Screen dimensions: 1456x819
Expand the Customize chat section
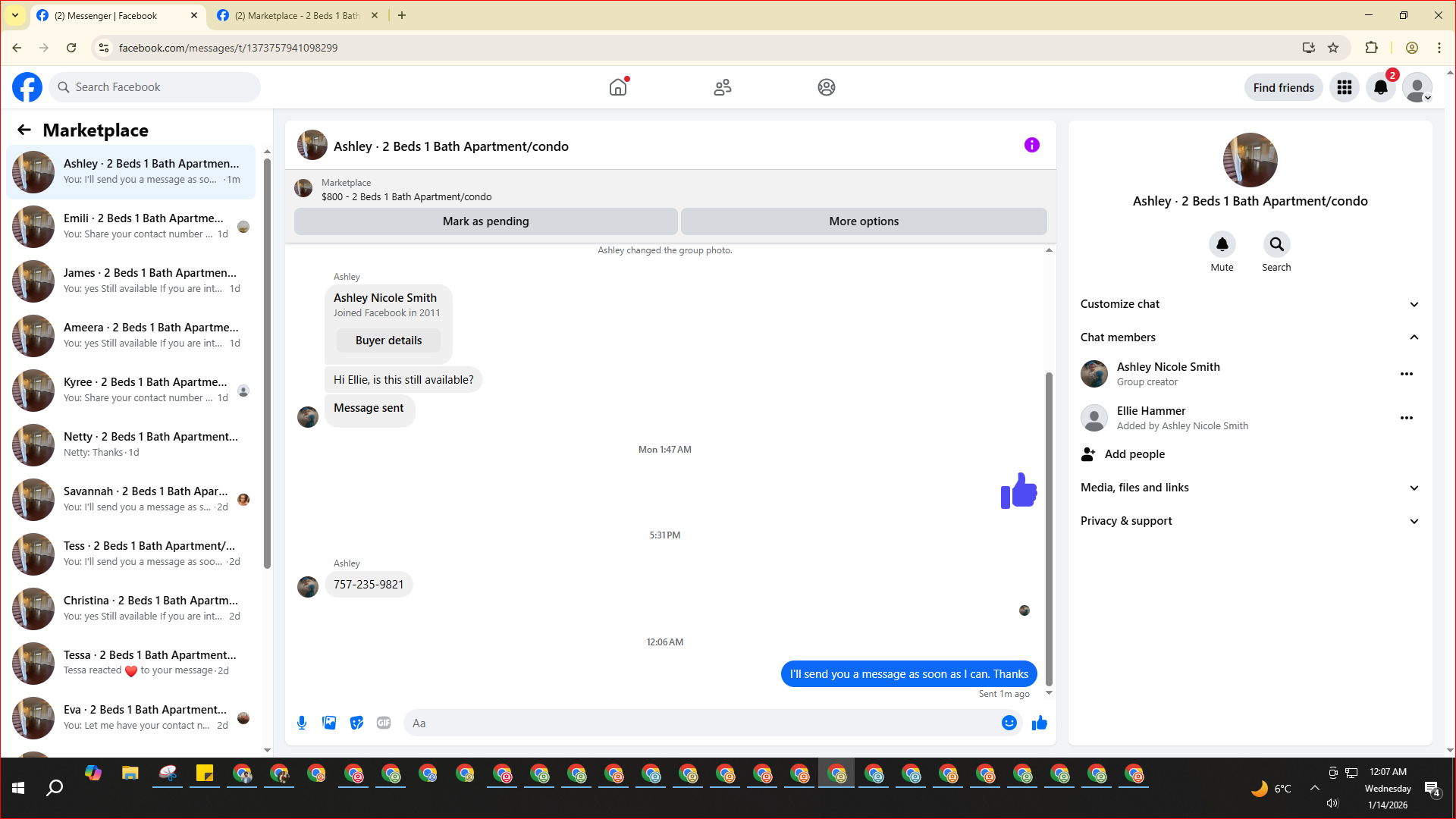click(1414, 304)
